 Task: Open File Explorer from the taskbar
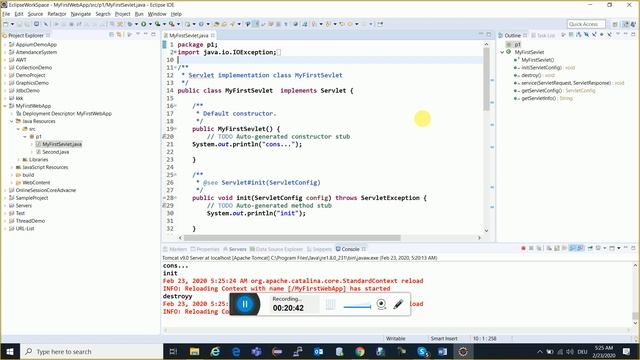[x=194, y=351]
